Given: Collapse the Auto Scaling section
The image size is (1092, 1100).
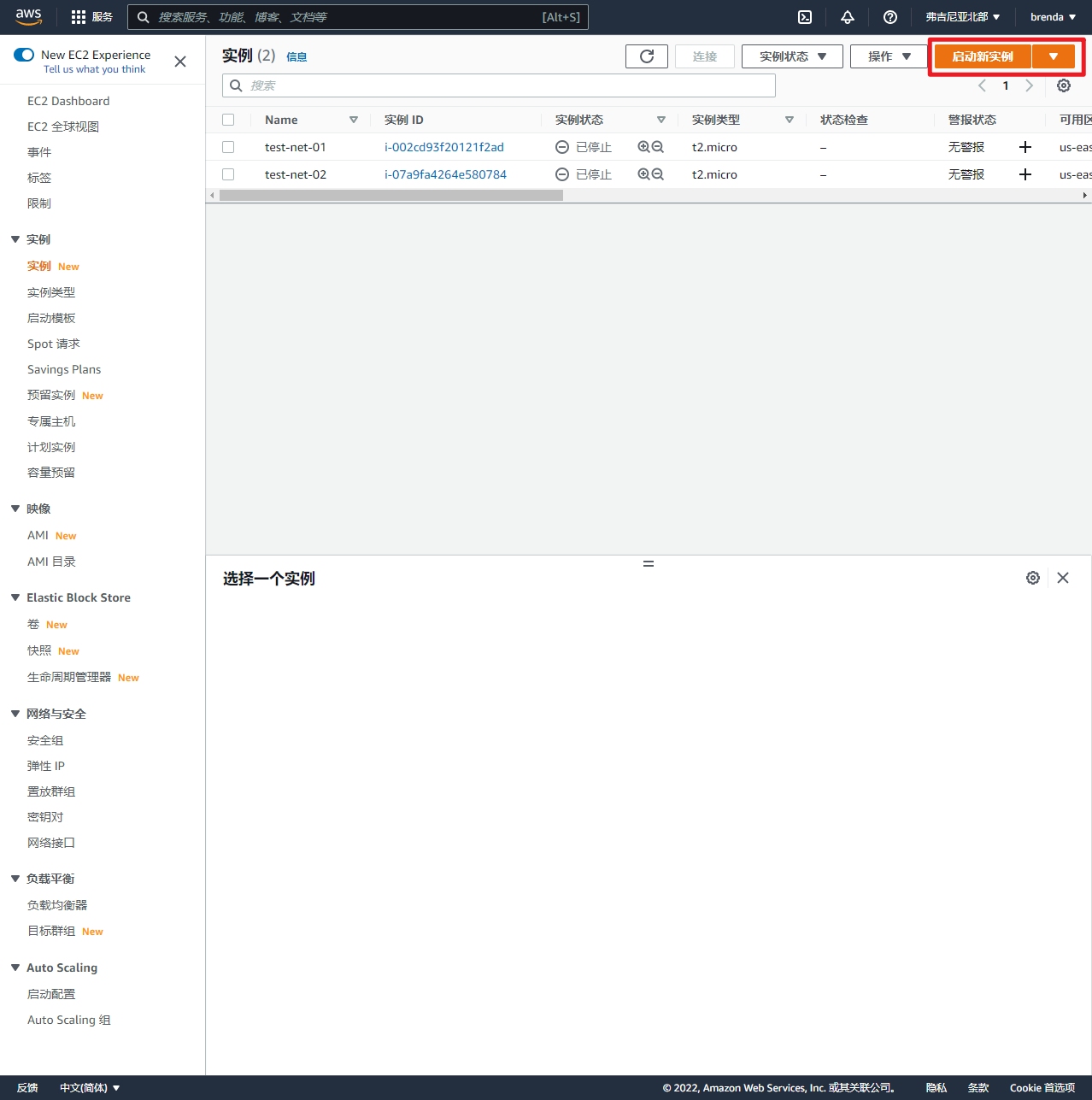Looking at the screenshot, I should (15, 968).
